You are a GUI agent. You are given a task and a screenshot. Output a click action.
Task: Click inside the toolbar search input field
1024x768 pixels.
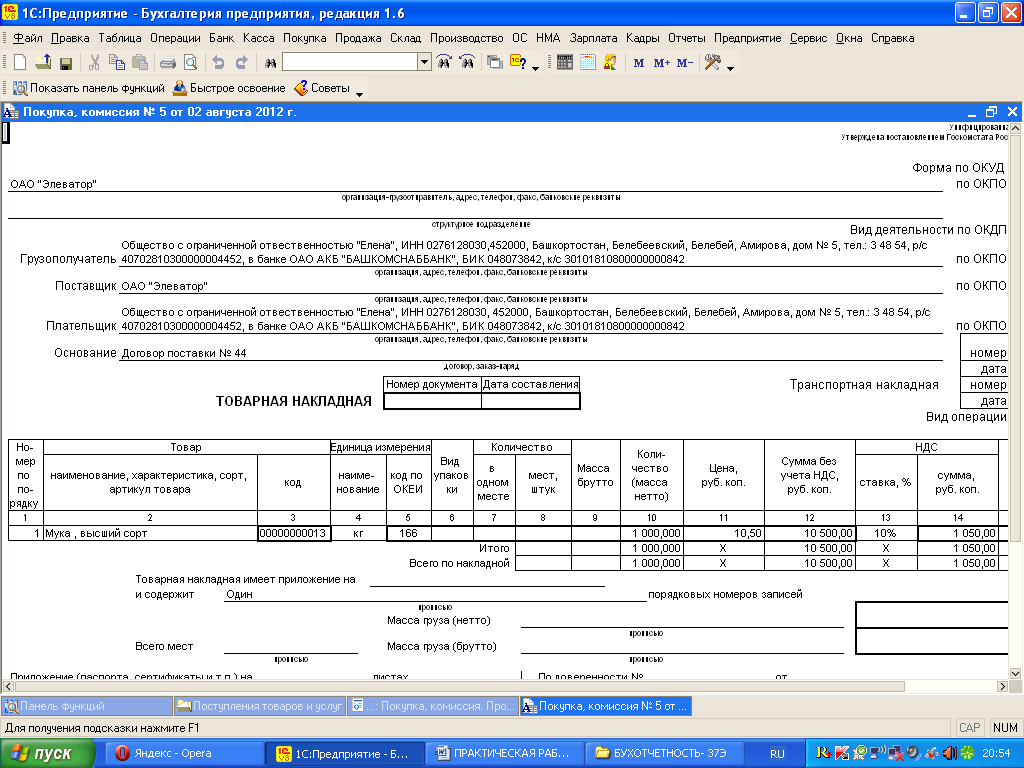point(350,63)
